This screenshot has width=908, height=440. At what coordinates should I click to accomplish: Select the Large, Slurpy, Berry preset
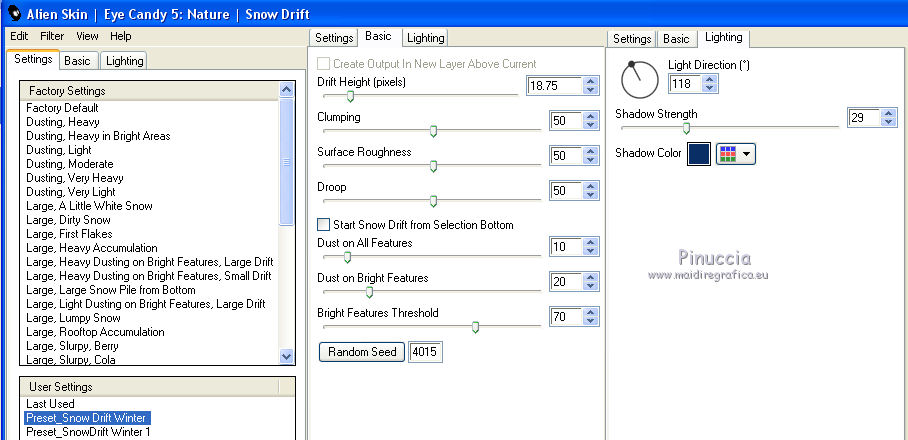tap(72, 346)
